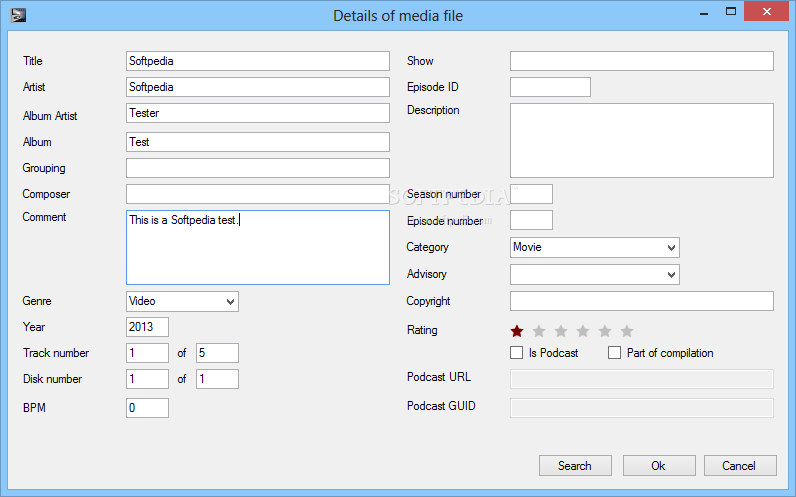Click the 'Track number' label
This screenshot has width=796, height=497.
tap(56, 353)
